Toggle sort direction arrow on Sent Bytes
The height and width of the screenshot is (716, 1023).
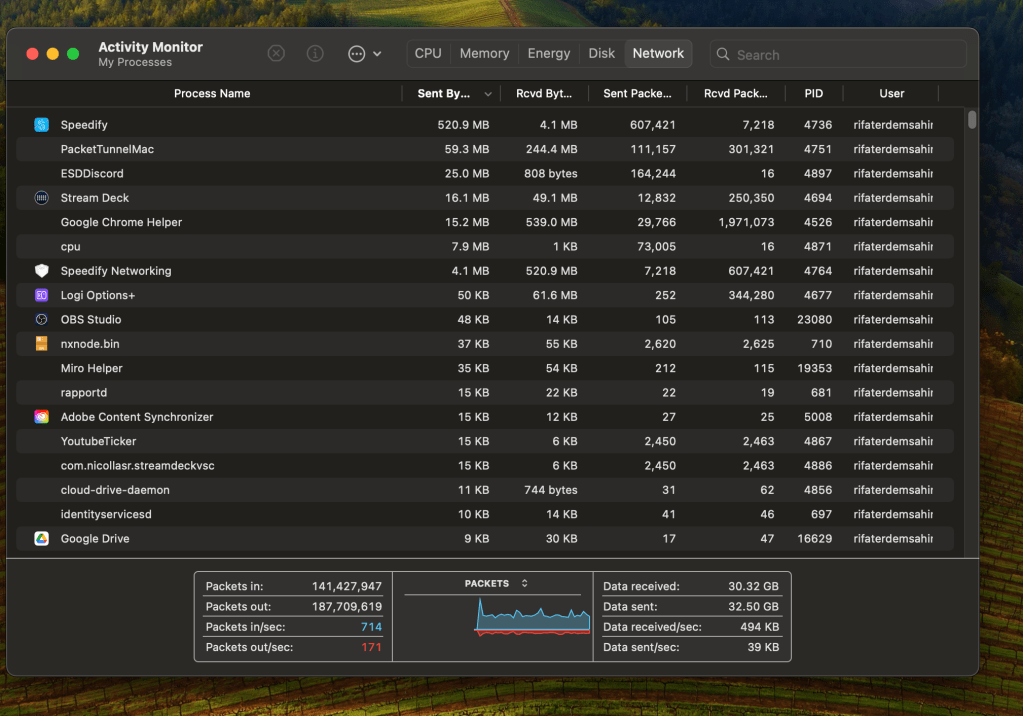(x=488, y=94)
